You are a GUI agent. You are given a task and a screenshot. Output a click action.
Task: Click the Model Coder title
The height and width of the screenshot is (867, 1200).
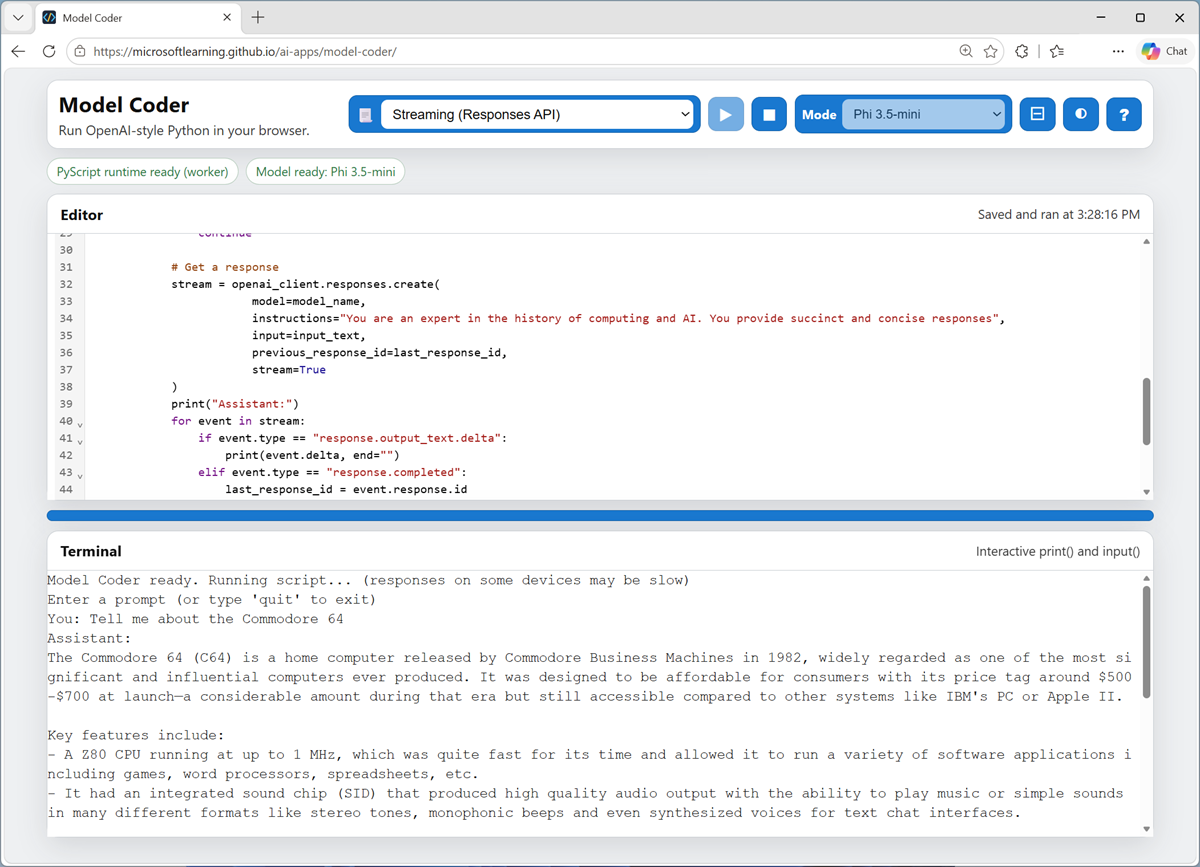pyautogui.click(x=124, y=105)
